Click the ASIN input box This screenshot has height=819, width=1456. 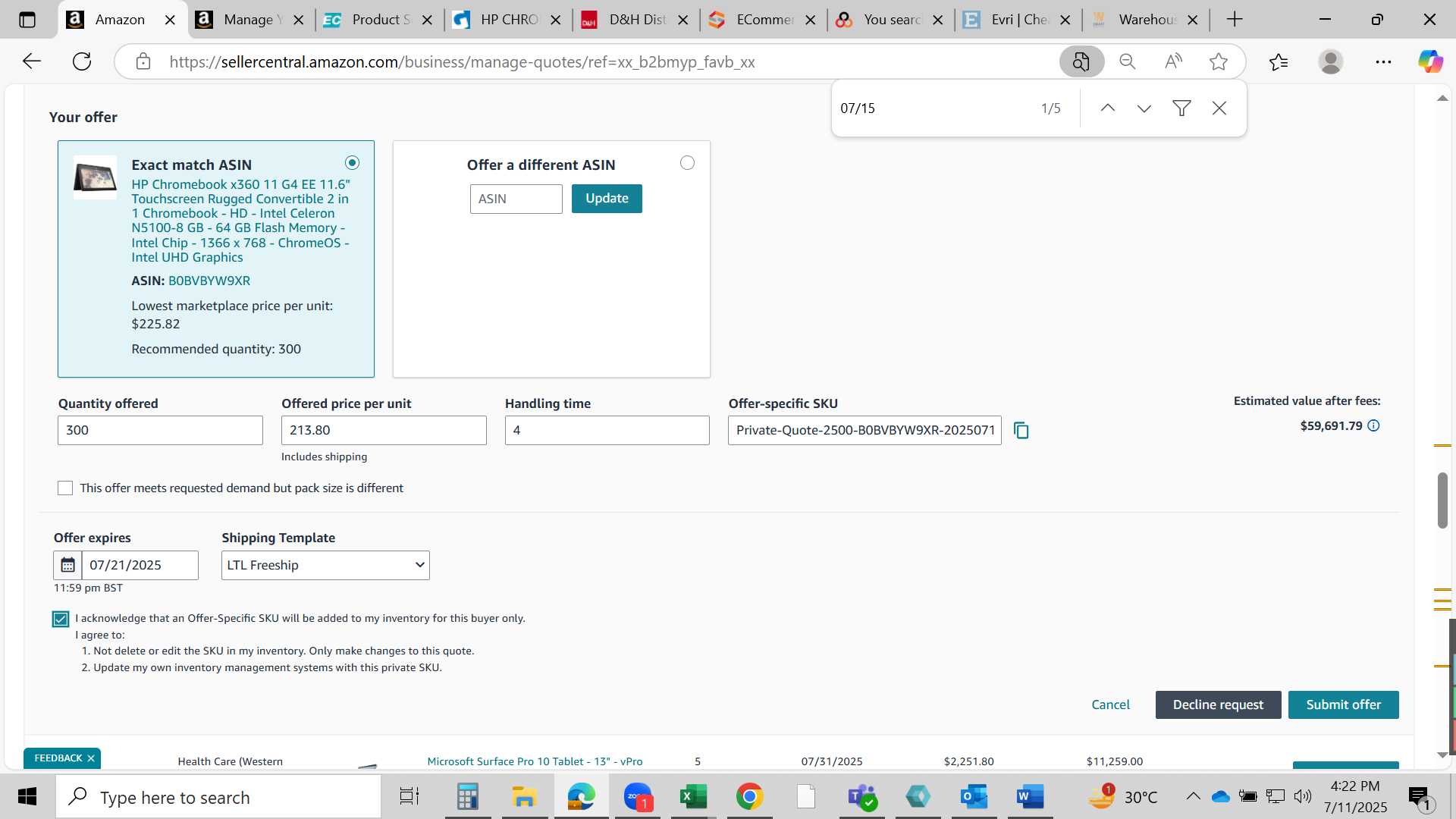(516, 199)
